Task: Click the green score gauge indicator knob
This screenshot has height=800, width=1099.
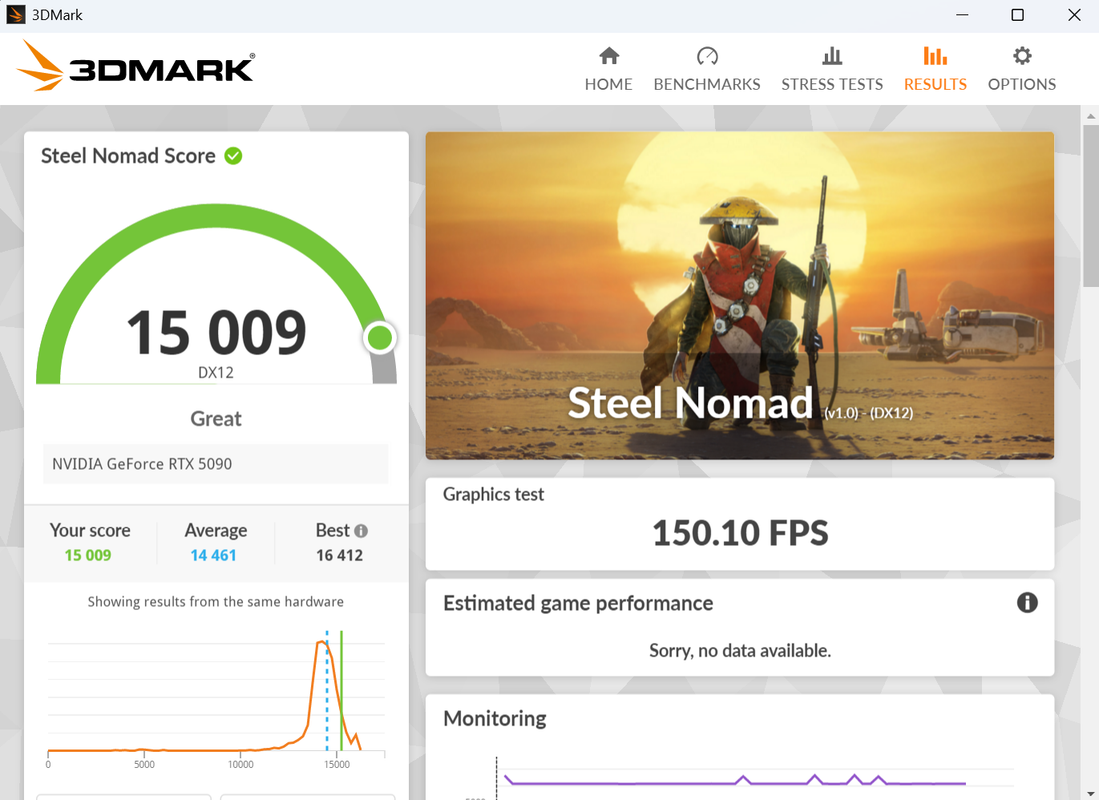Action: pyautogui.click(x=380, y=338)
